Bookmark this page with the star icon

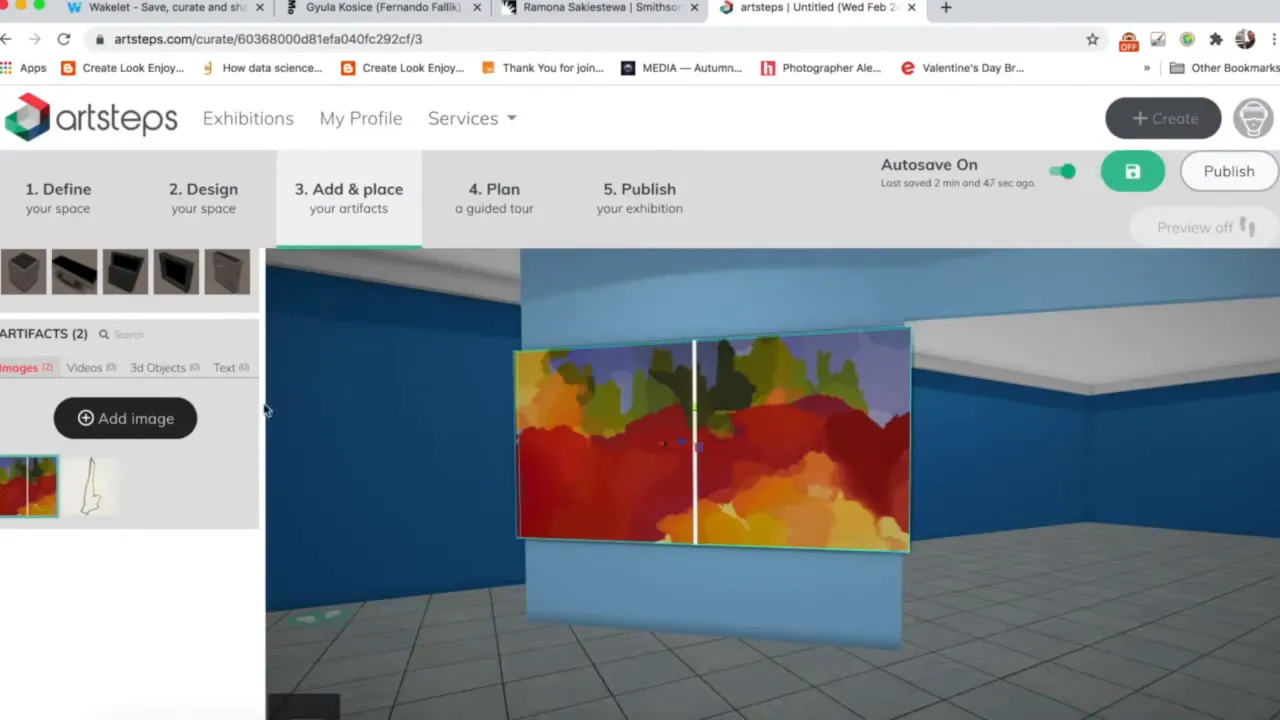point(1092,39)
